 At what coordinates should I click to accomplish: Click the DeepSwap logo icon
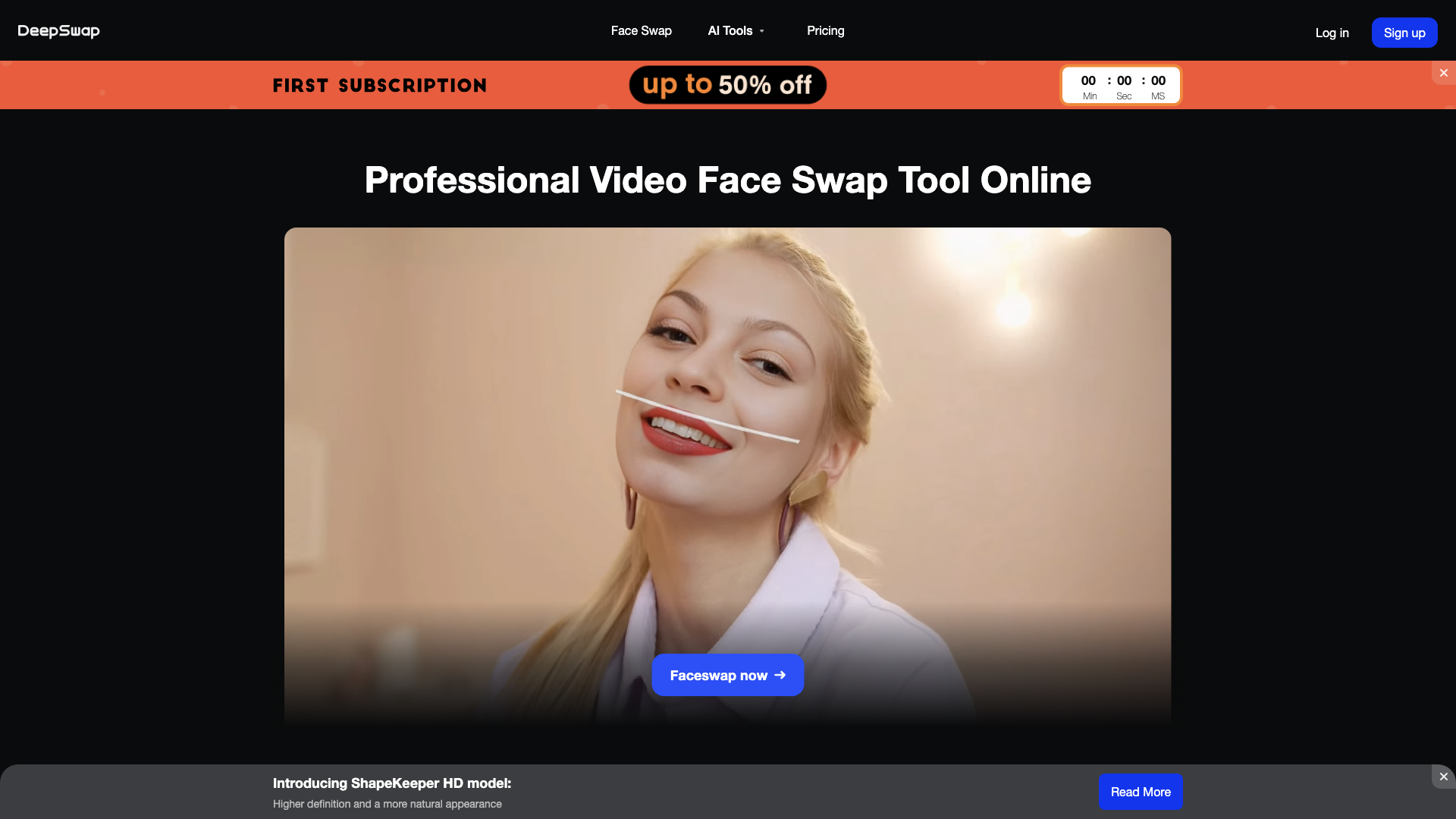click(58, 30)
